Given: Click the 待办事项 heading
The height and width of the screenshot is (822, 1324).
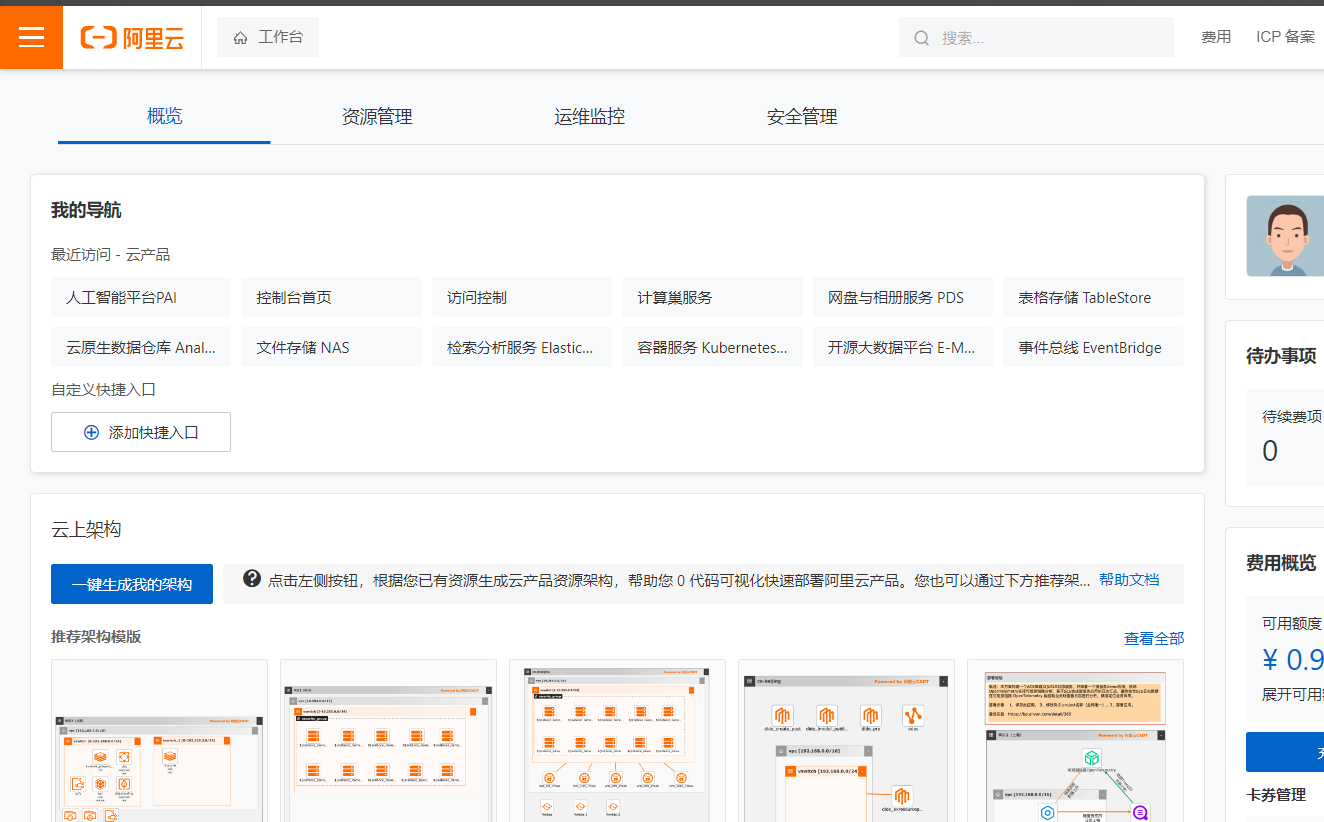Looking at the screenshot, I should coord(1281,356).
